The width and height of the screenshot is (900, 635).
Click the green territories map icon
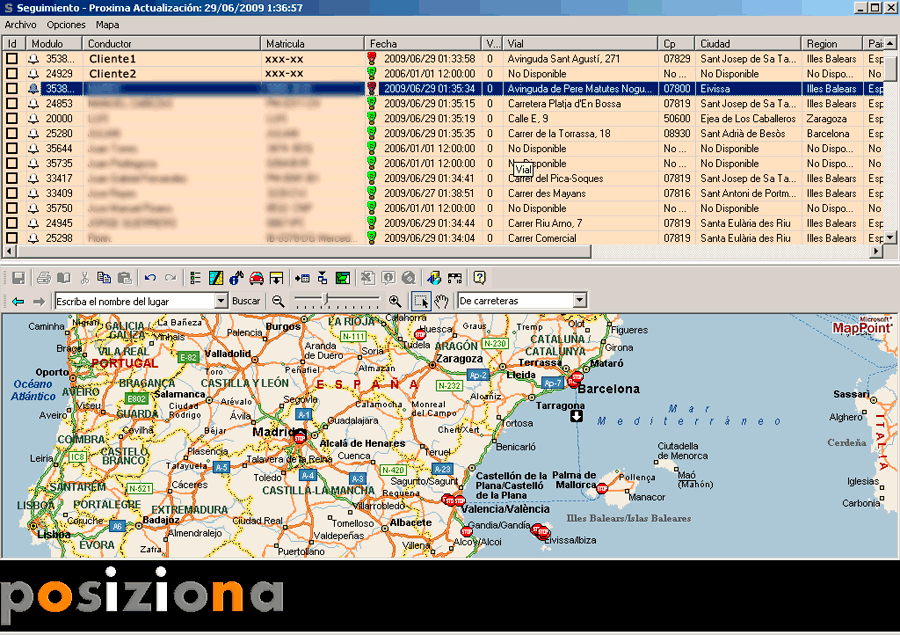coord(343,278)
